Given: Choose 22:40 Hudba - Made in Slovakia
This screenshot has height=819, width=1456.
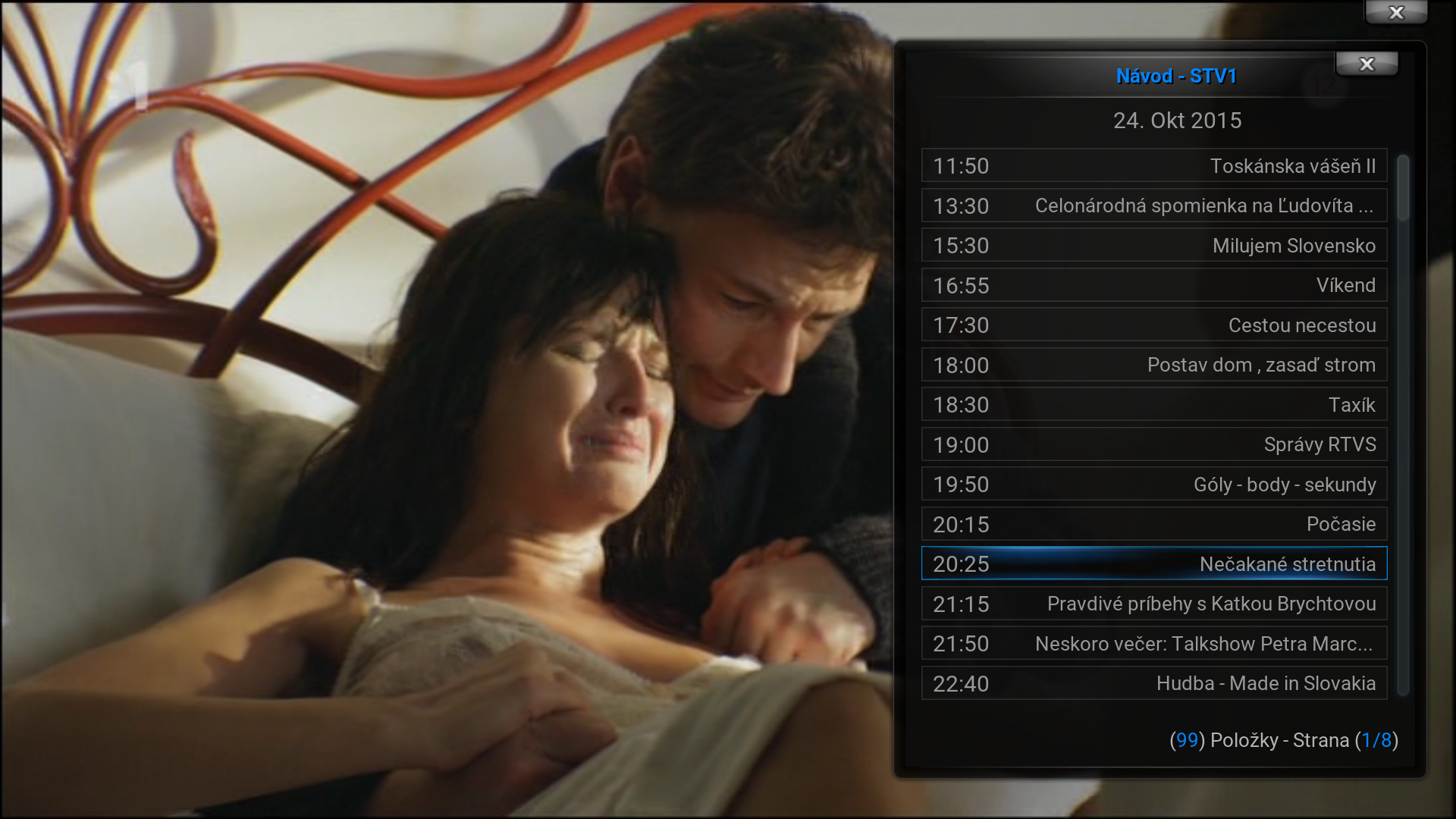Looking at the screenshot, I should click(1153, 683).
